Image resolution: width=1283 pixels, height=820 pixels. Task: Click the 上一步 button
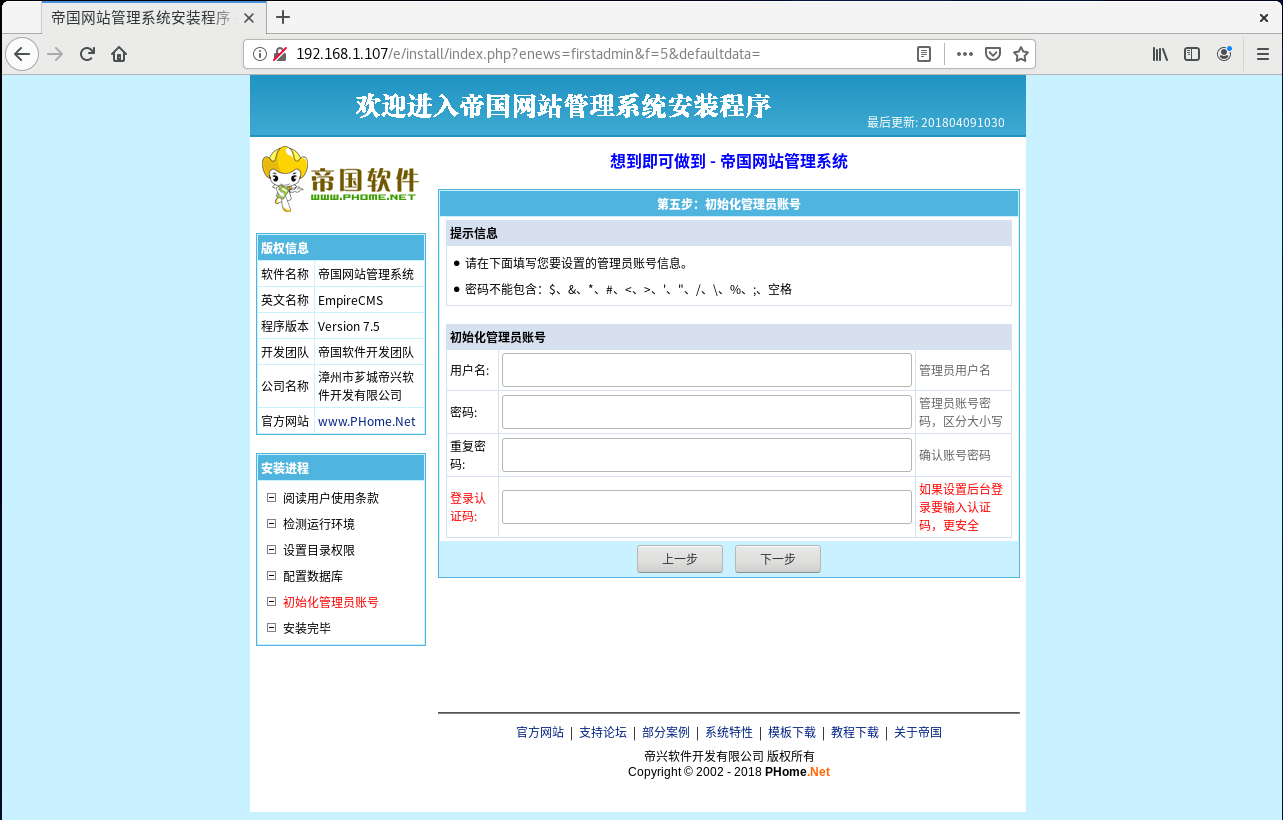680,559
